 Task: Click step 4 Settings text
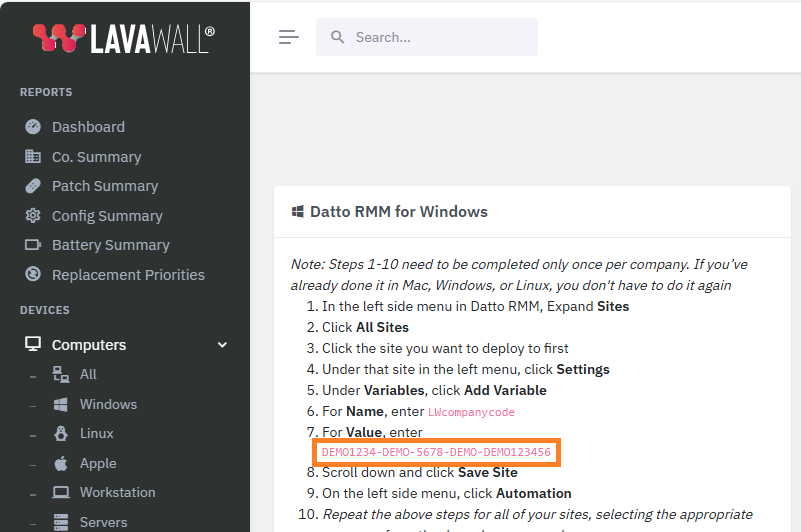click(583, 369)
